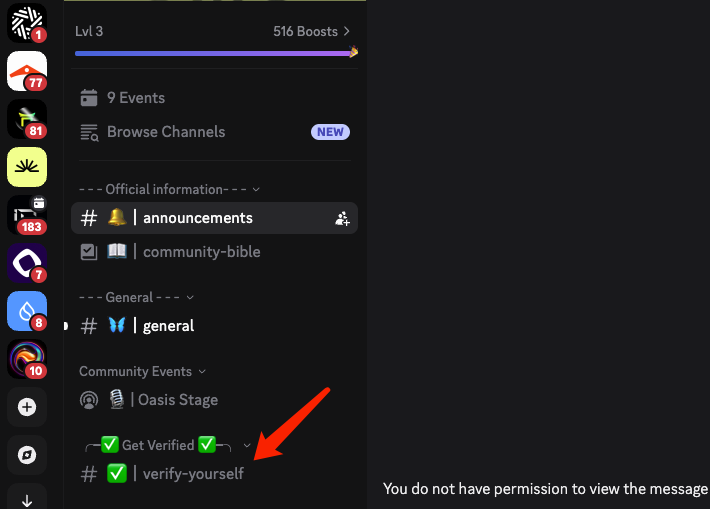Viewport: 710px width, 509px height.
Task: Switch to the general channel
Action: pos(169,326)
